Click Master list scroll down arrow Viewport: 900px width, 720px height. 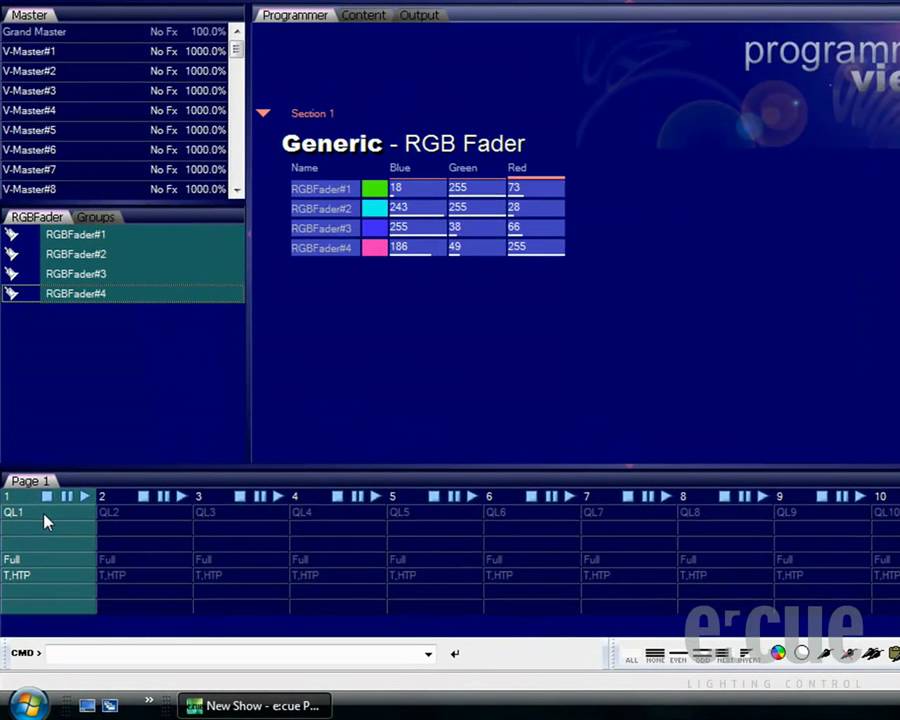click(236, 190)
